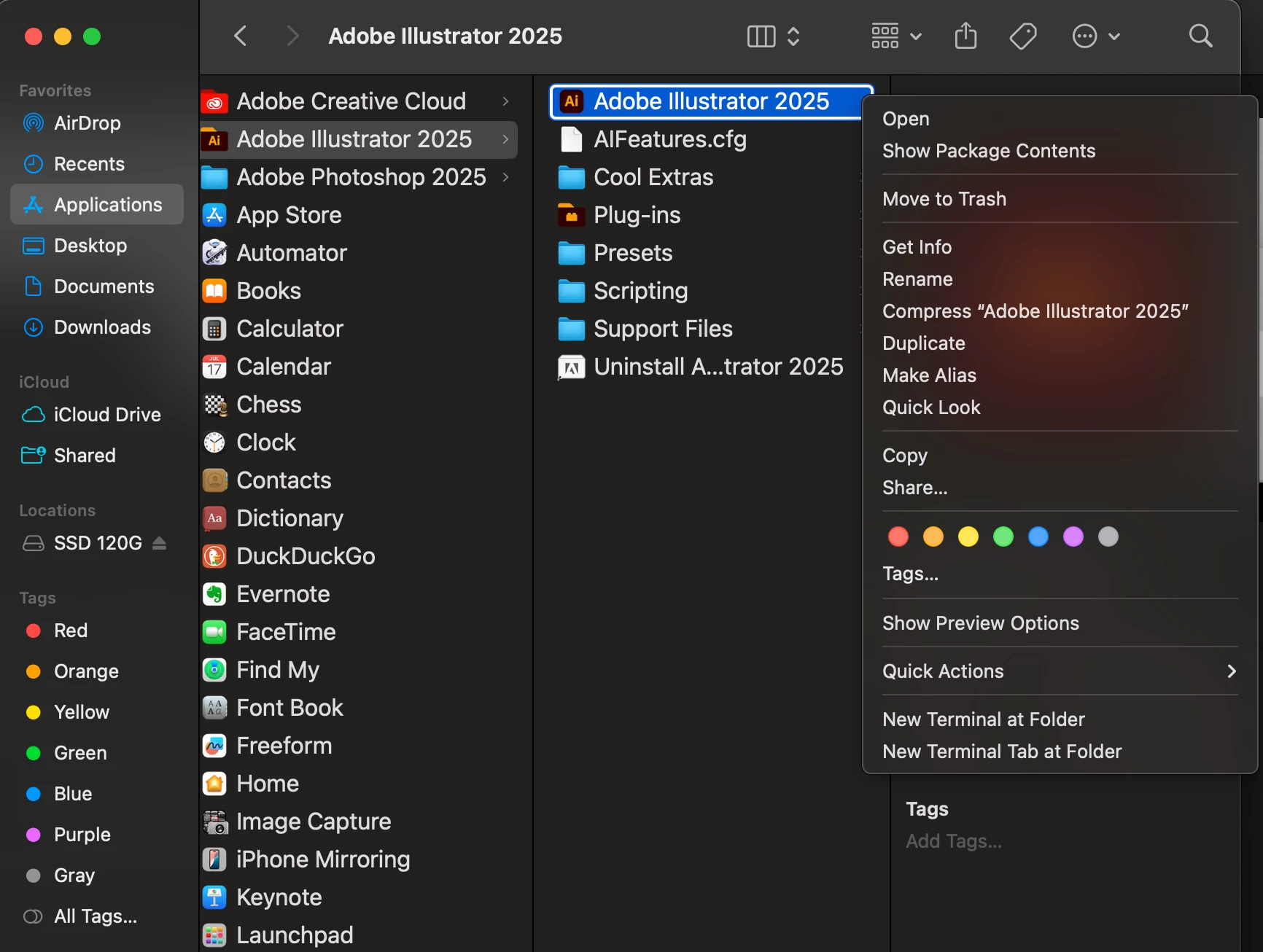Apply the red tag color dot
The height and width of the screenshot is (952, 1263).
point(898,537)
